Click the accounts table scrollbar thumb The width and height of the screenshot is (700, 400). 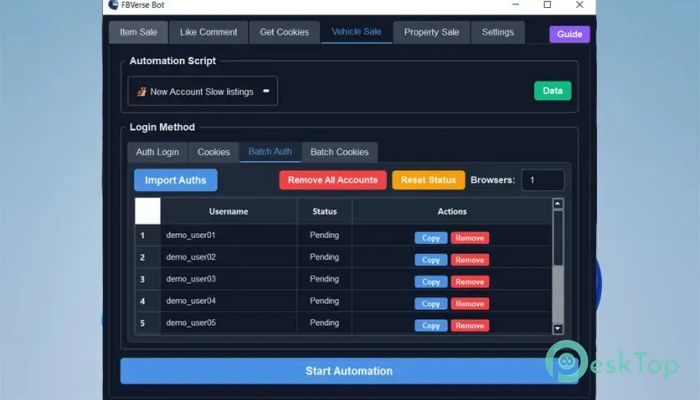[558, 238]
